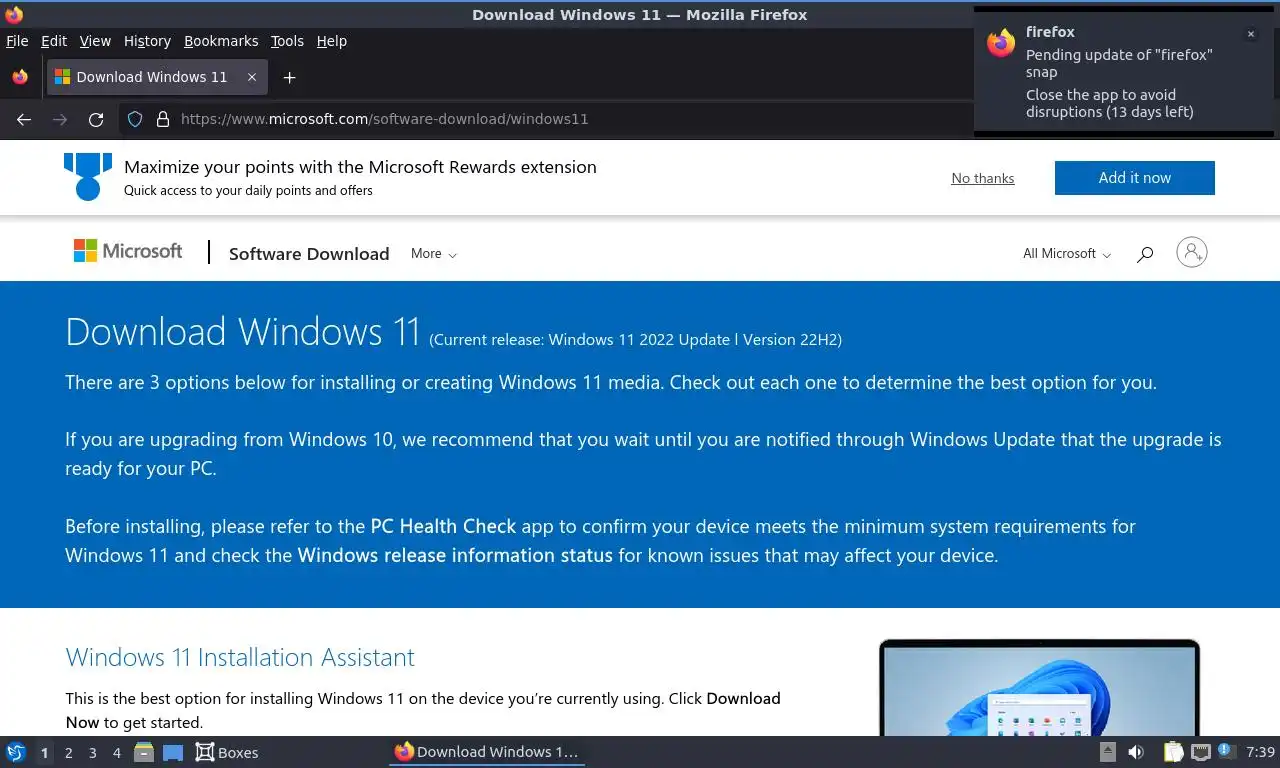Expand the All Microsoft dropdown
Screen dimensions: 1280x768
click(1067, 254)
